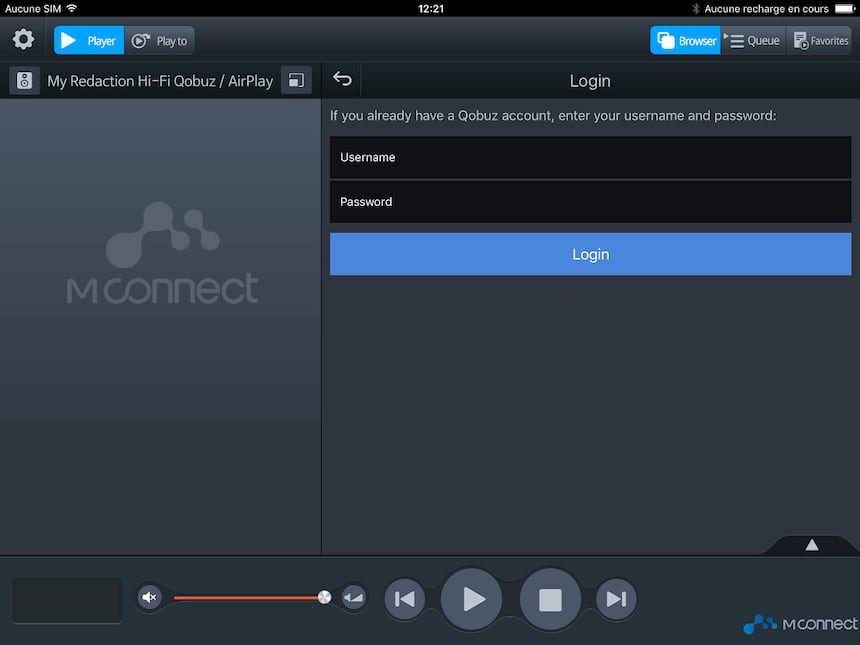Go back with the return arrow
860x645 pixels.
[x=342, y=80]
